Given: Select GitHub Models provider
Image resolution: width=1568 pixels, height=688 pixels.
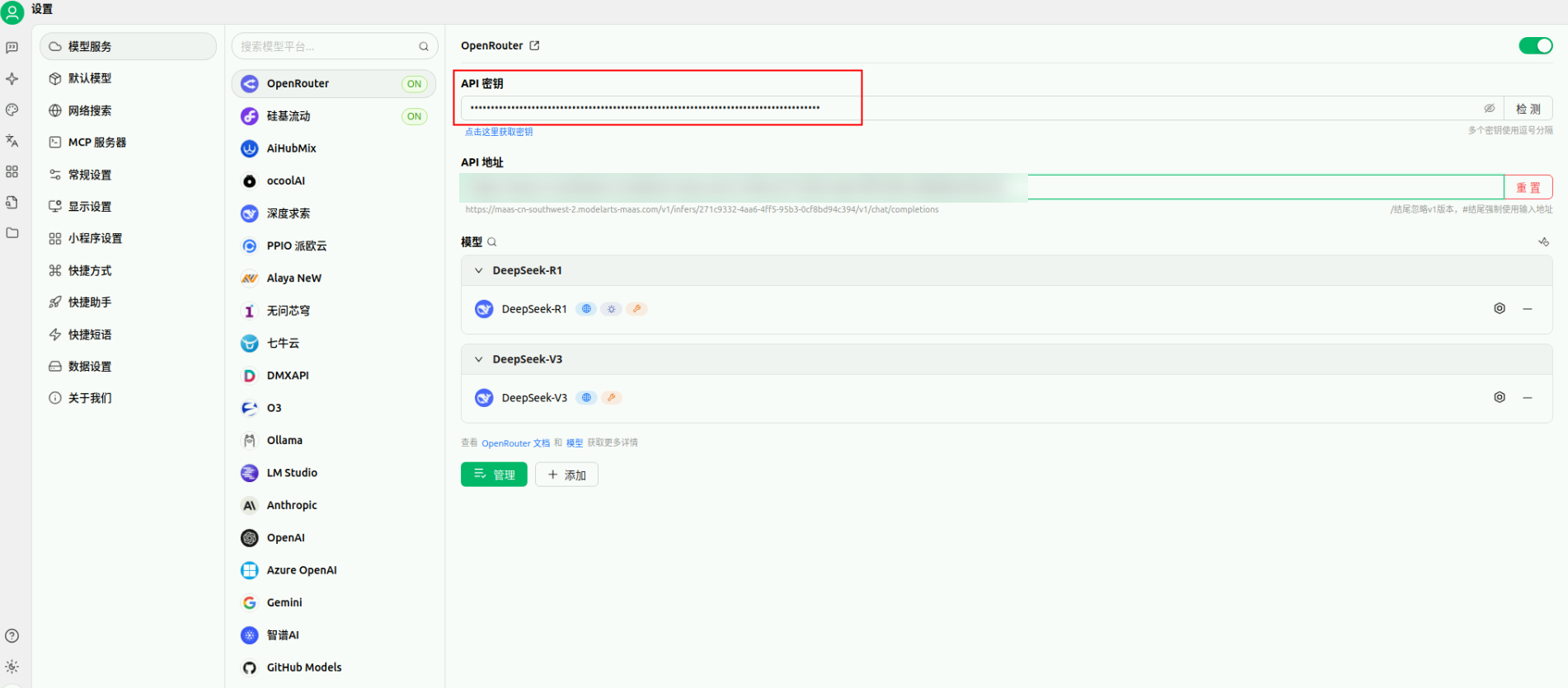Looking at the screenshot, I should point(333,667).
